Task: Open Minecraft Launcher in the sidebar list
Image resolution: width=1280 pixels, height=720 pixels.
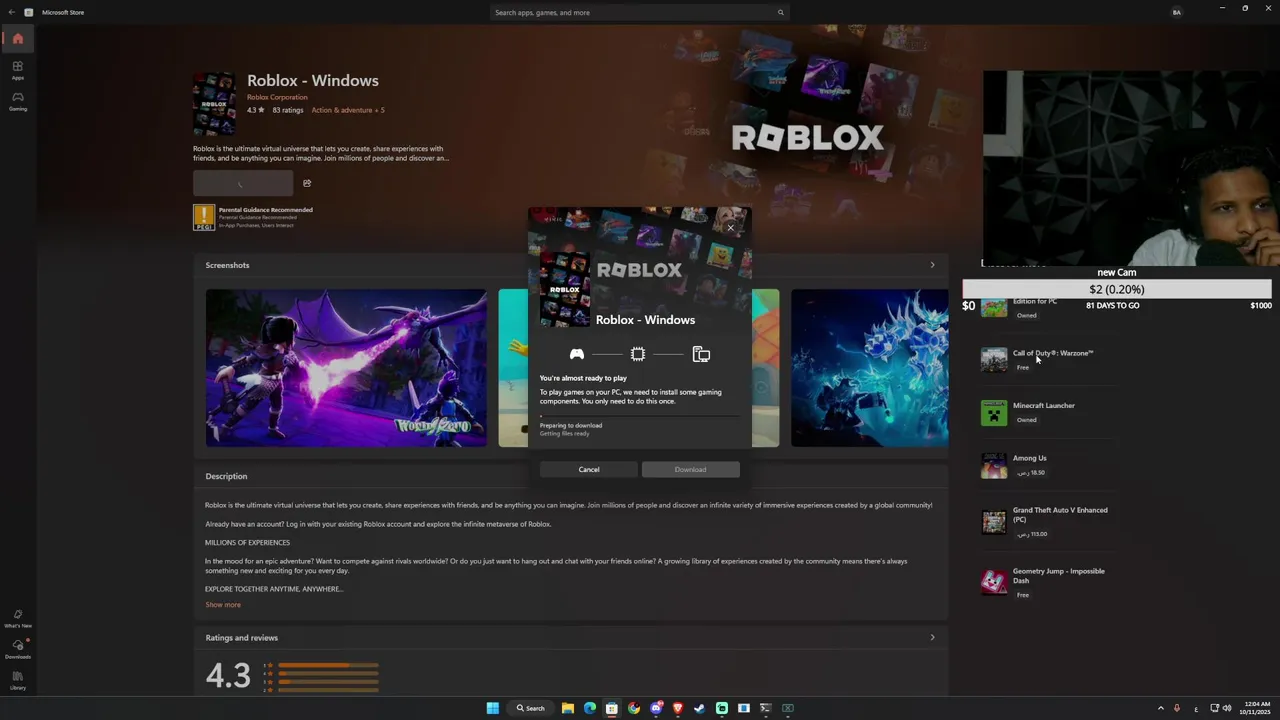Action: pyautogui.click(x=1044, y=405)
